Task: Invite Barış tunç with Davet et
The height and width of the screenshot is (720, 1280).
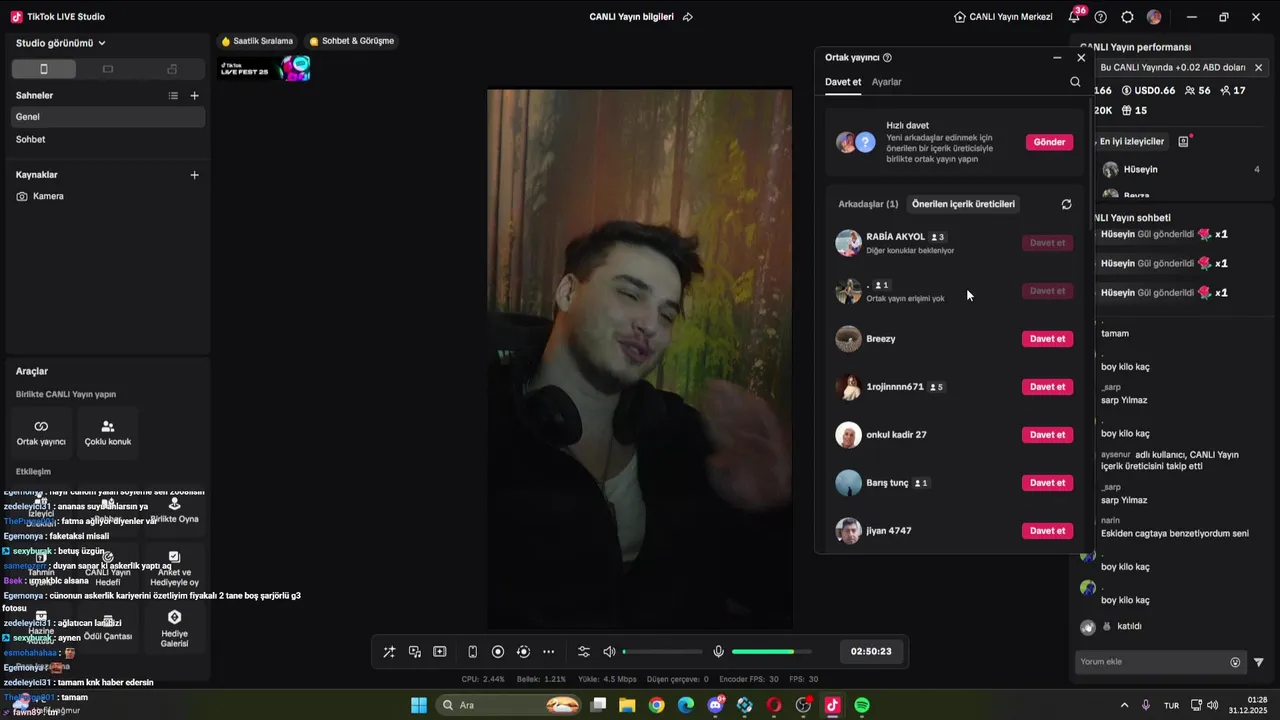Action: pos(1047,483)
